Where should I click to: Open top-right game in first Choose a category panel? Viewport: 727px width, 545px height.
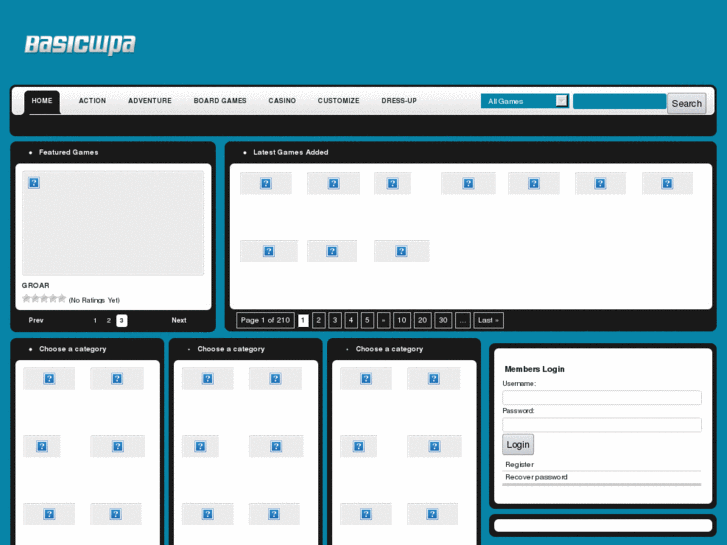click(x=117, y=378)
